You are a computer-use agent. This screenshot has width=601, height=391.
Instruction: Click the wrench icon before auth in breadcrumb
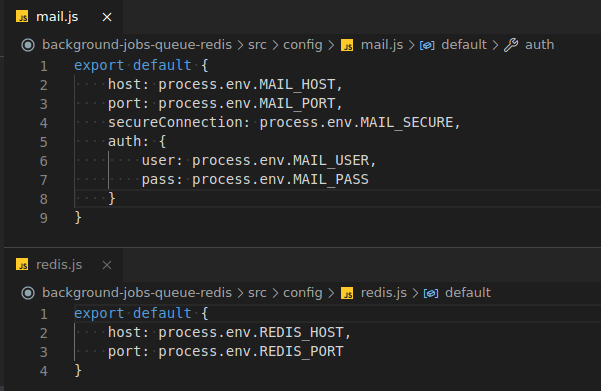(511, 45)
